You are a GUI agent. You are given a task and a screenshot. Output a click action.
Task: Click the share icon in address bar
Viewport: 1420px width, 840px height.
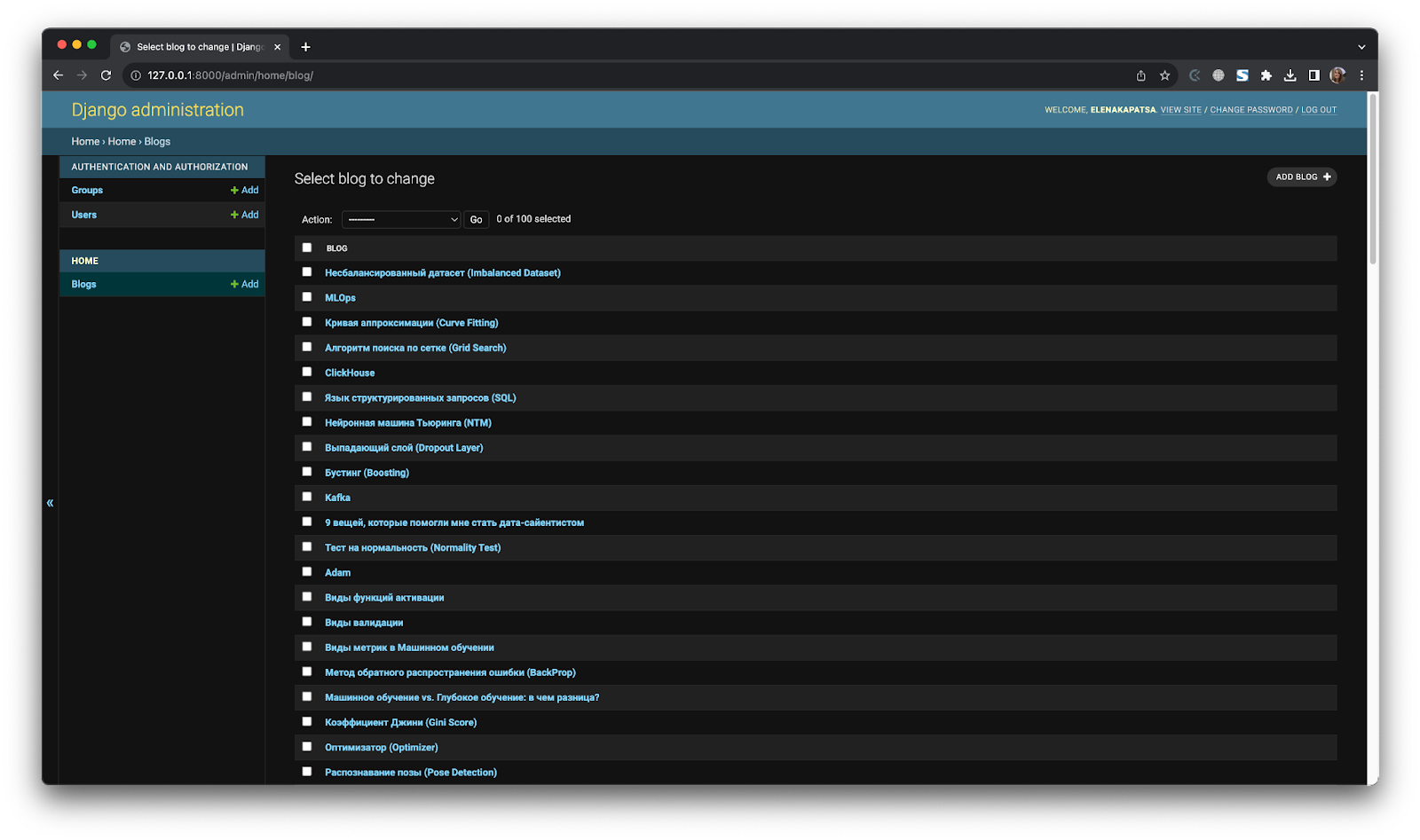(x=1141, y=75)
